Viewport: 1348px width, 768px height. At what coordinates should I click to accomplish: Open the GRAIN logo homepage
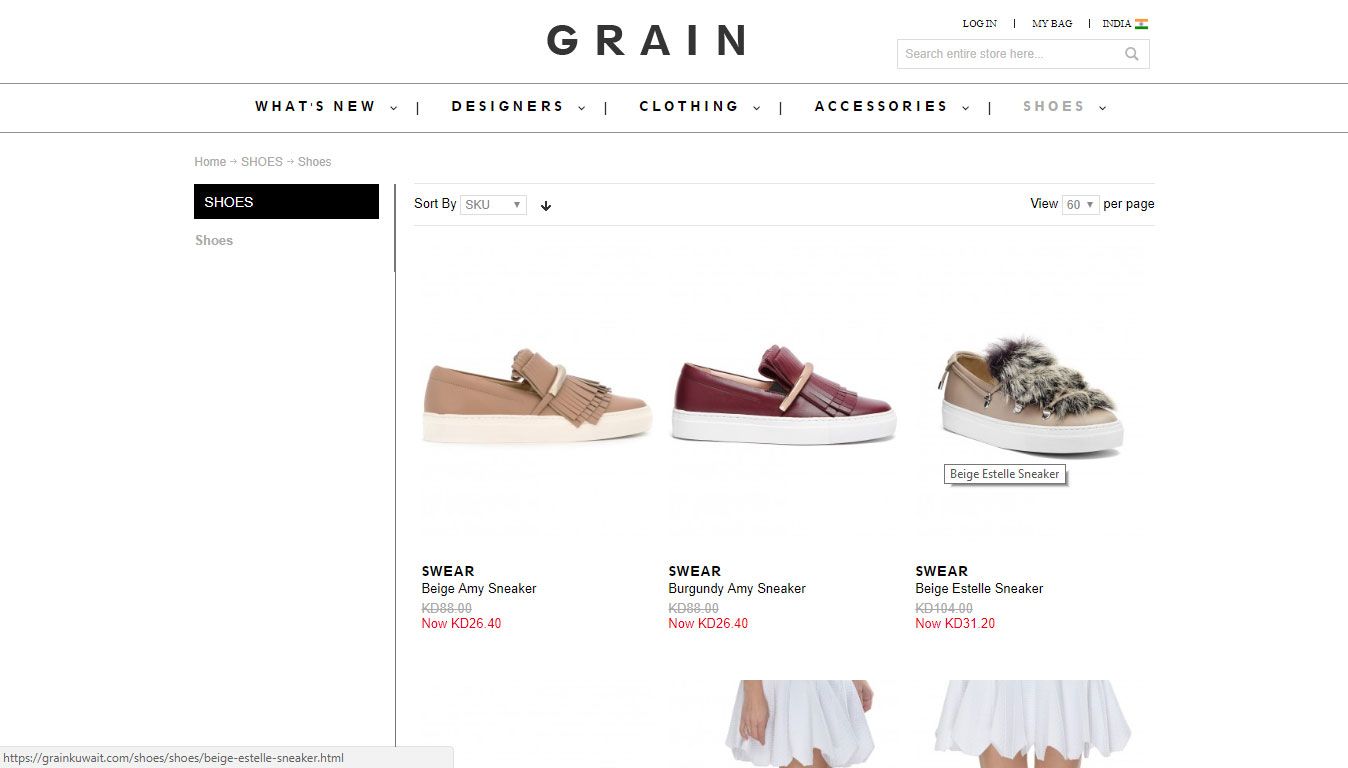tap(647, 41)
